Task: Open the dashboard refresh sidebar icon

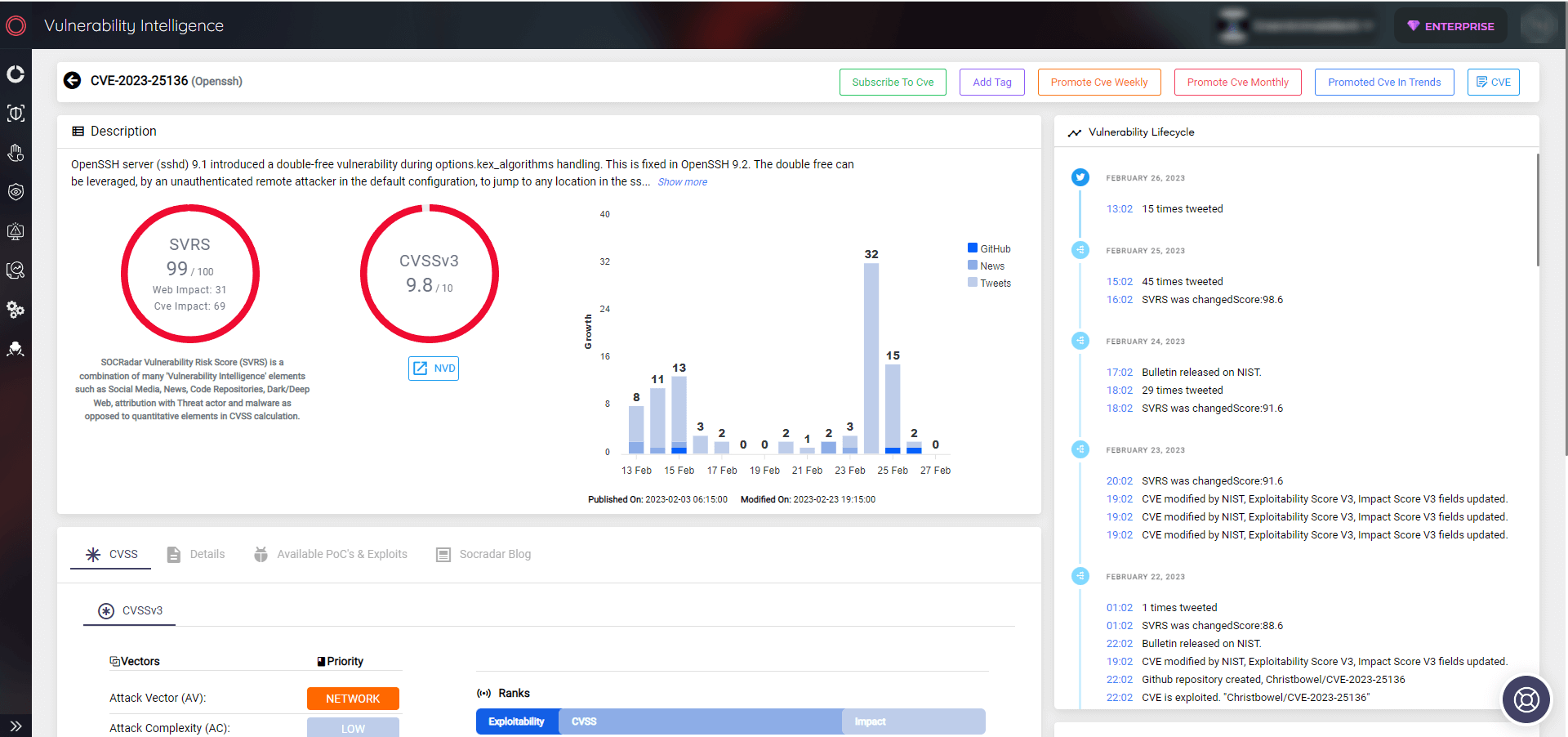Action: (16, 74)
